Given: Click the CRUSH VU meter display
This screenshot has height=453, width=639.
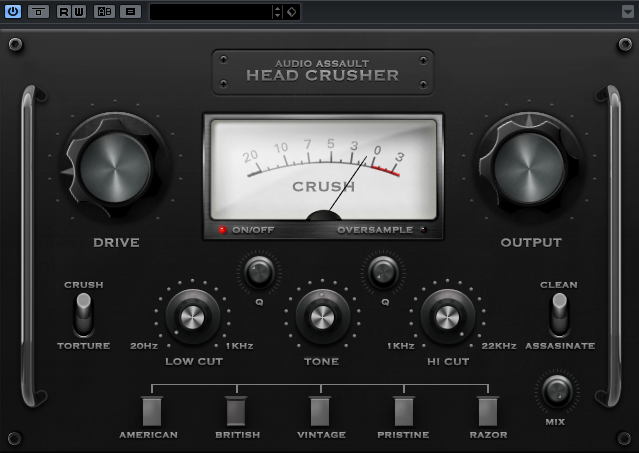Looking at the screenshot, I should [324, 170].
